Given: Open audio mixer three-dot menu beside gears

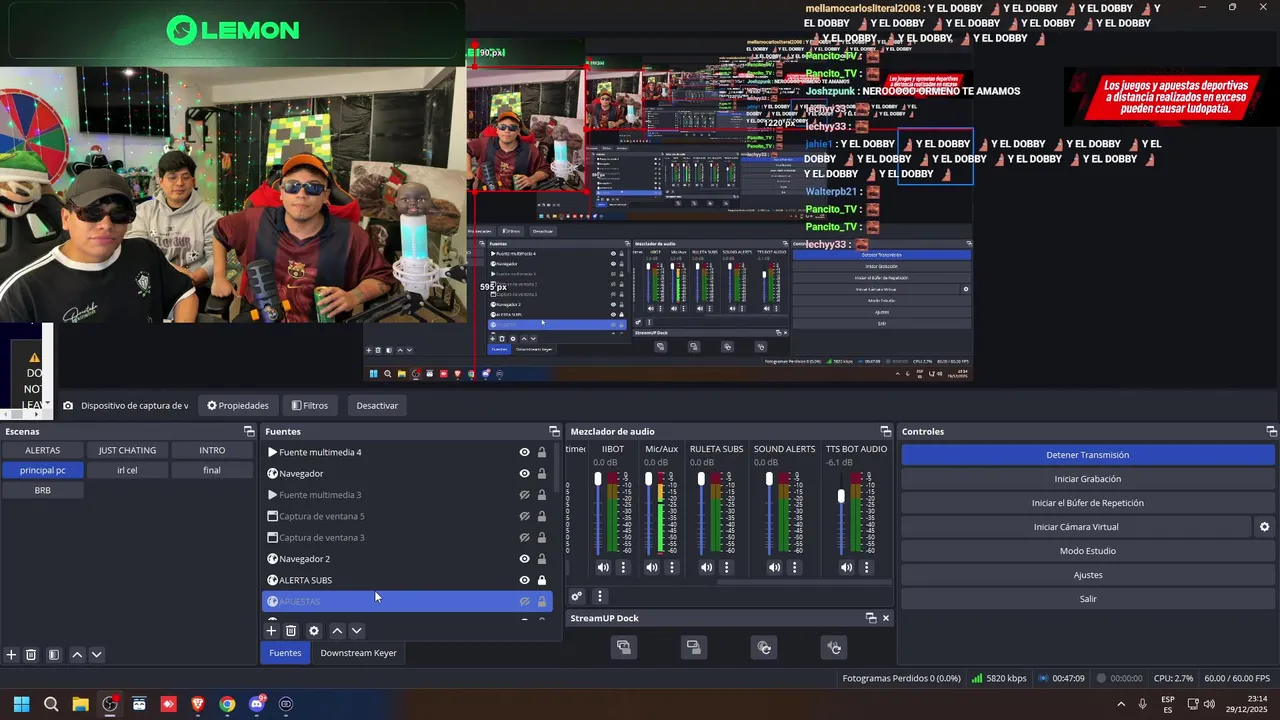Looking at the screenshot, I should tap(599, 596).
